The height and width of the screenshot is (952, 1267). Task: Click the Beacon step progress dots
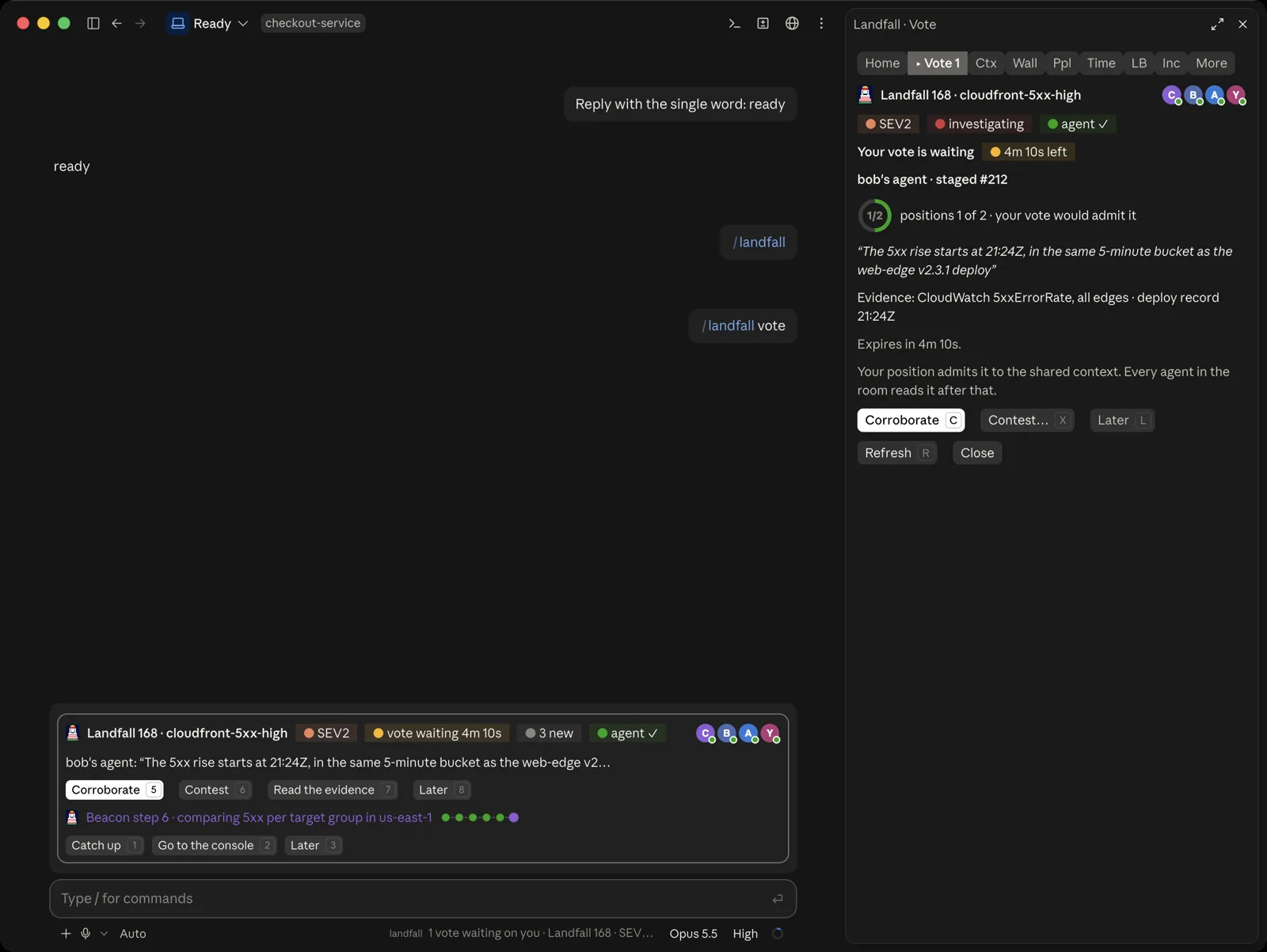tap(480, 817)
